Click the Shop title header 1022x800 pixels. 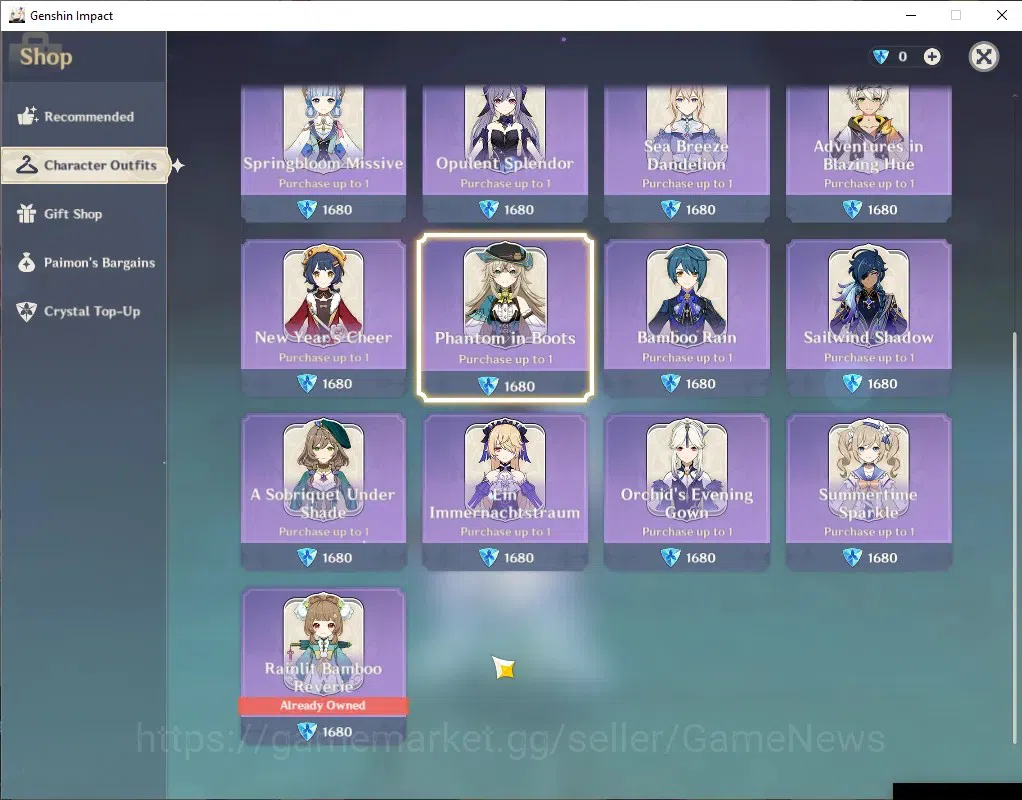(x=46, y=57)
